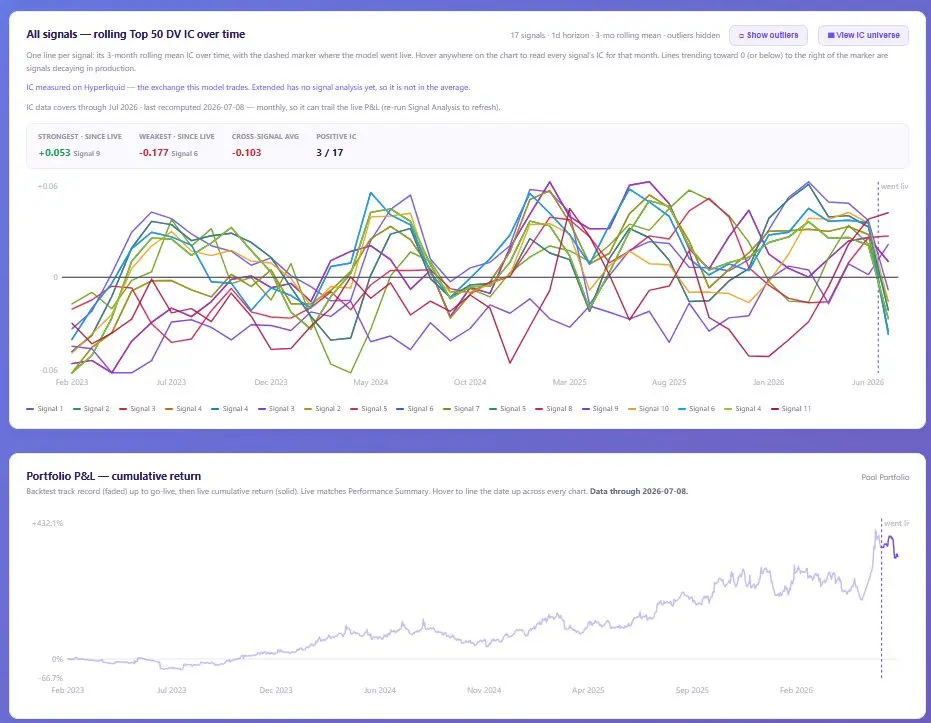931x723 pixels.
Task: Toggle Signal 7 in the chart legend
Action: click(461, 408)
